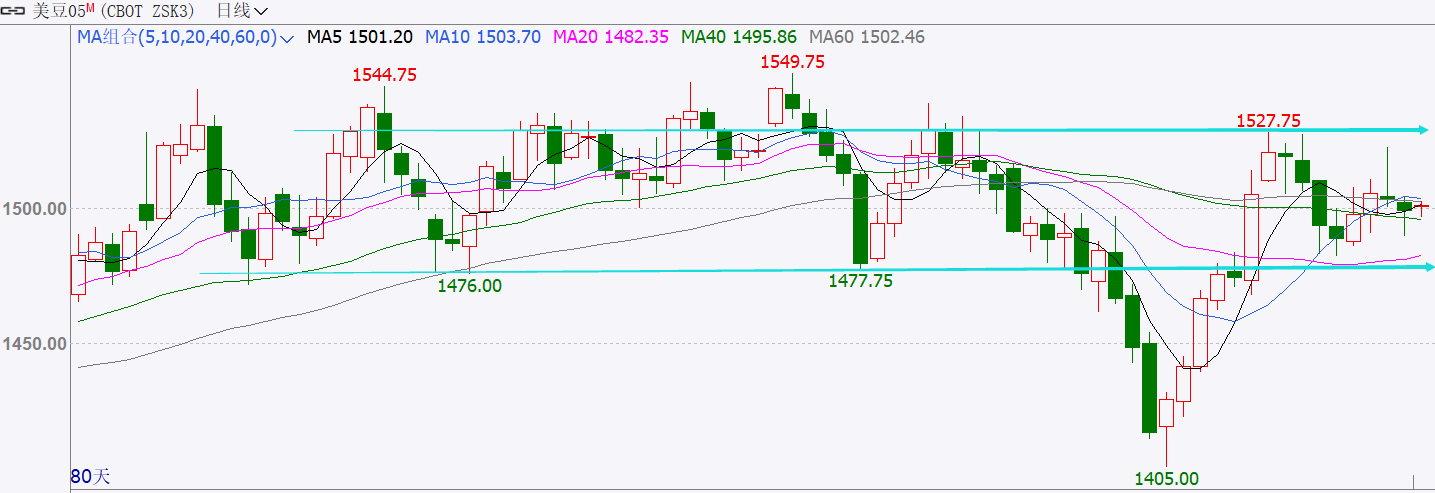This screenshot has width=1435, height=493.
Task: Click the 1476.00 low price label
Action: [470, 285]
